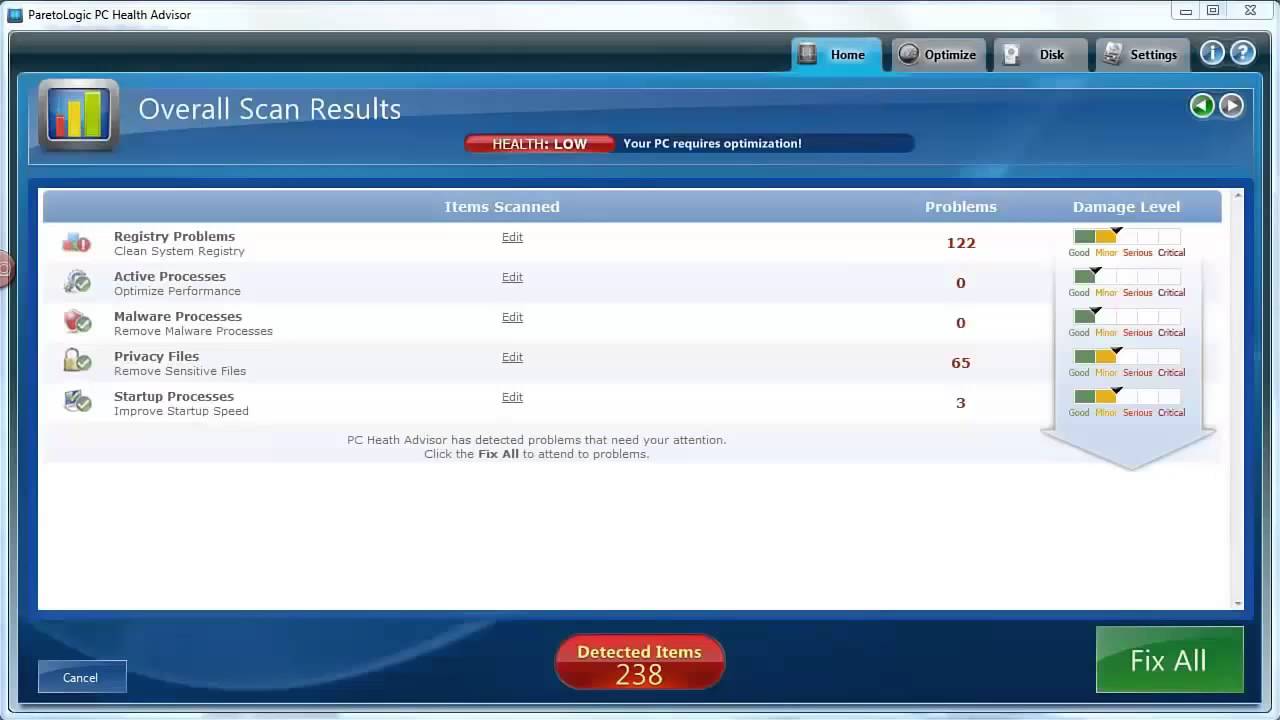The image size is (1280, 720).
Task: Click the results list scrollbar down arrow
Action: pos(1238,603)
